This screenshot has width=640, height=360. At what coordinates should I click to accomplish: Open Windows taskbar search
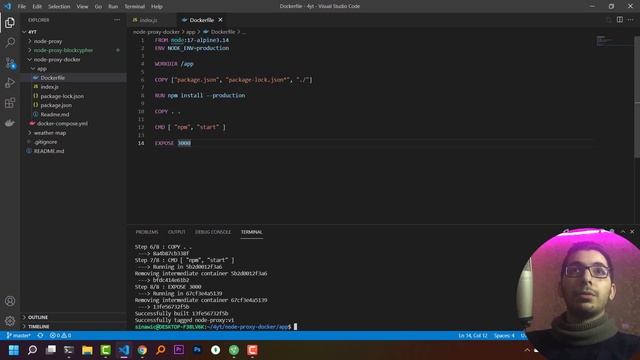(x=32, y=350)
